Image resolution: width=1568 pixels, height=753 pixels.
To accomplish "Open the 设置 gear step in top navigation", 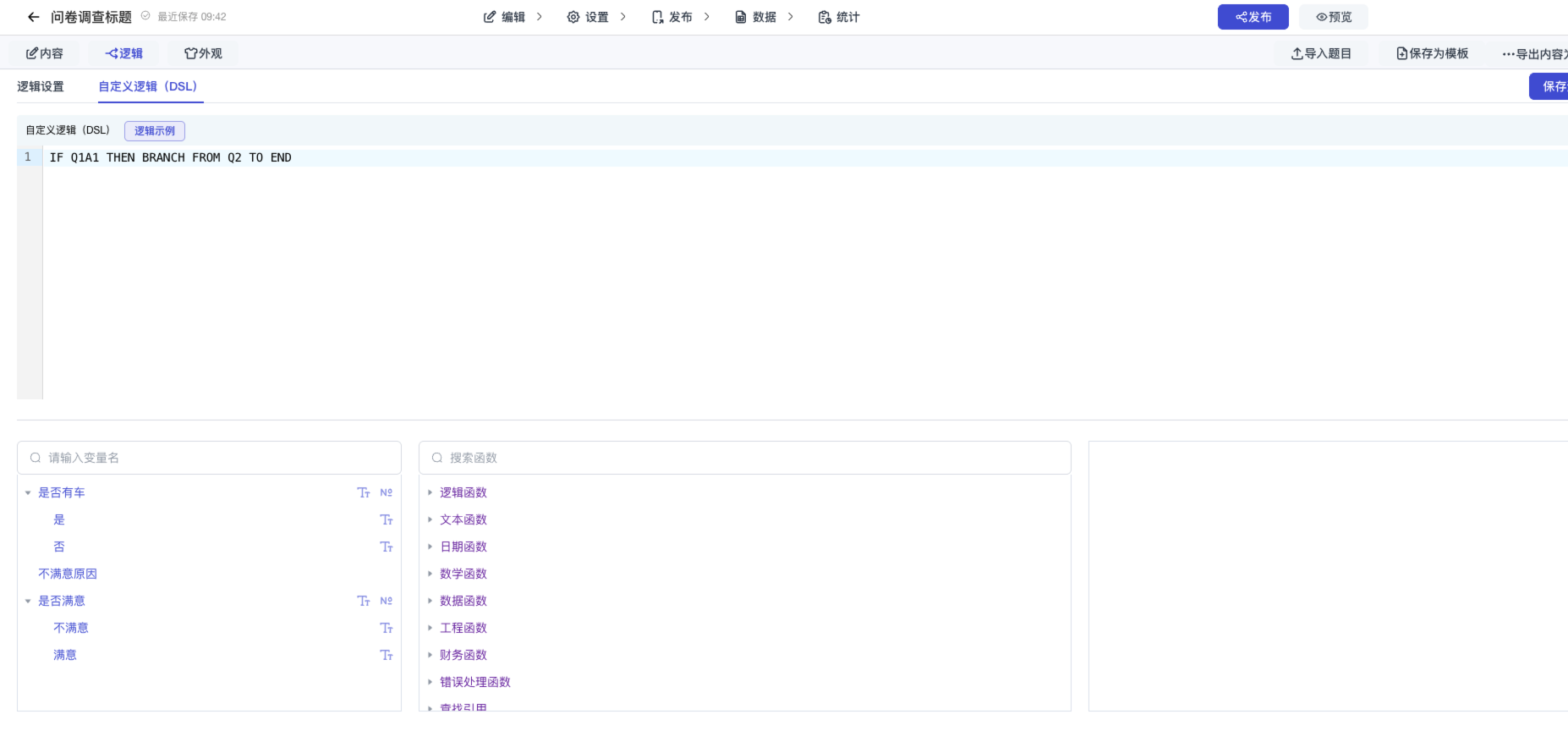I will pyautogui.click(x=588, y=17).
